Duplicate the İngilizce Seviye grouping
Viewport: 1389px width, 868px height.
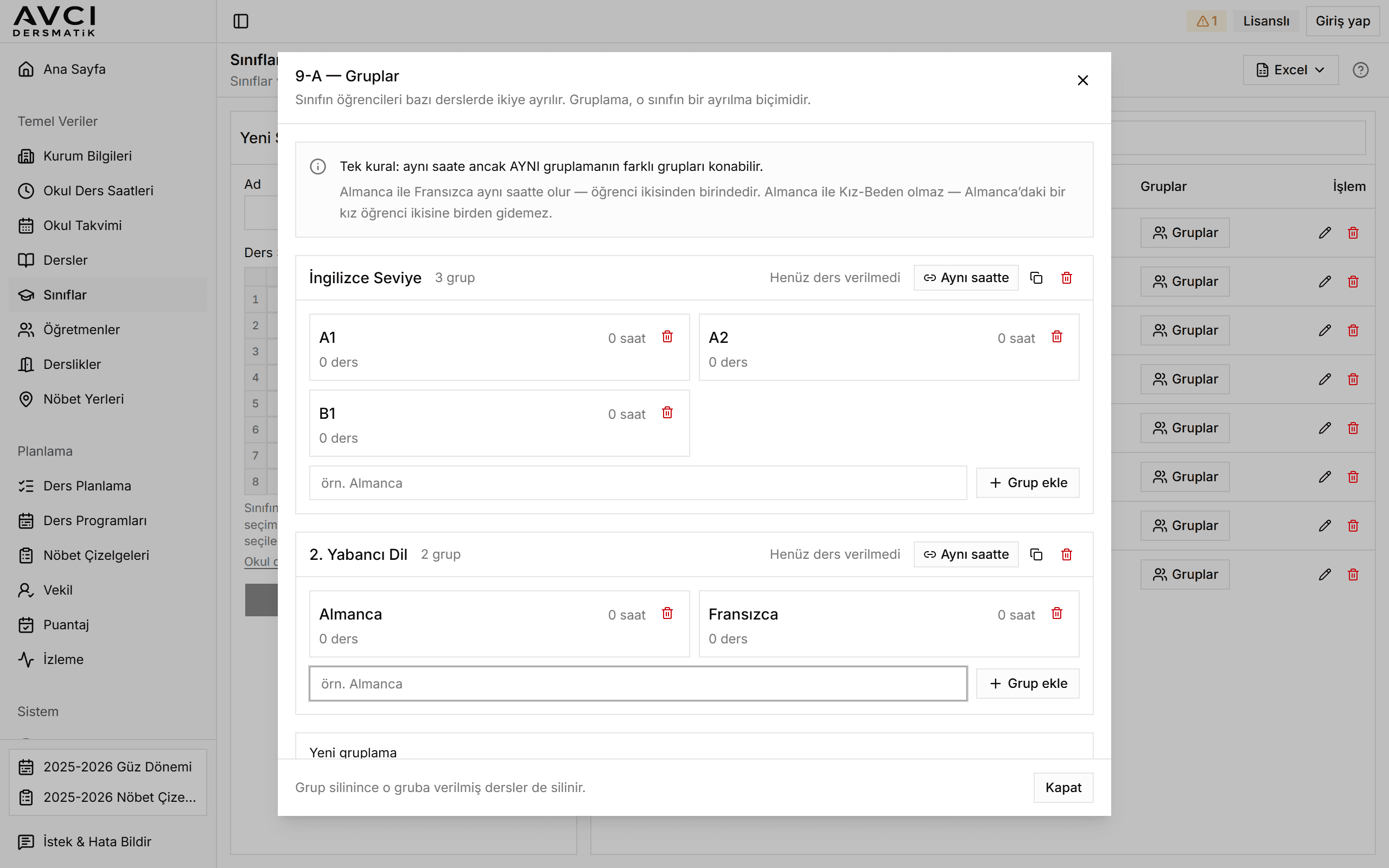click(1036, 278)
